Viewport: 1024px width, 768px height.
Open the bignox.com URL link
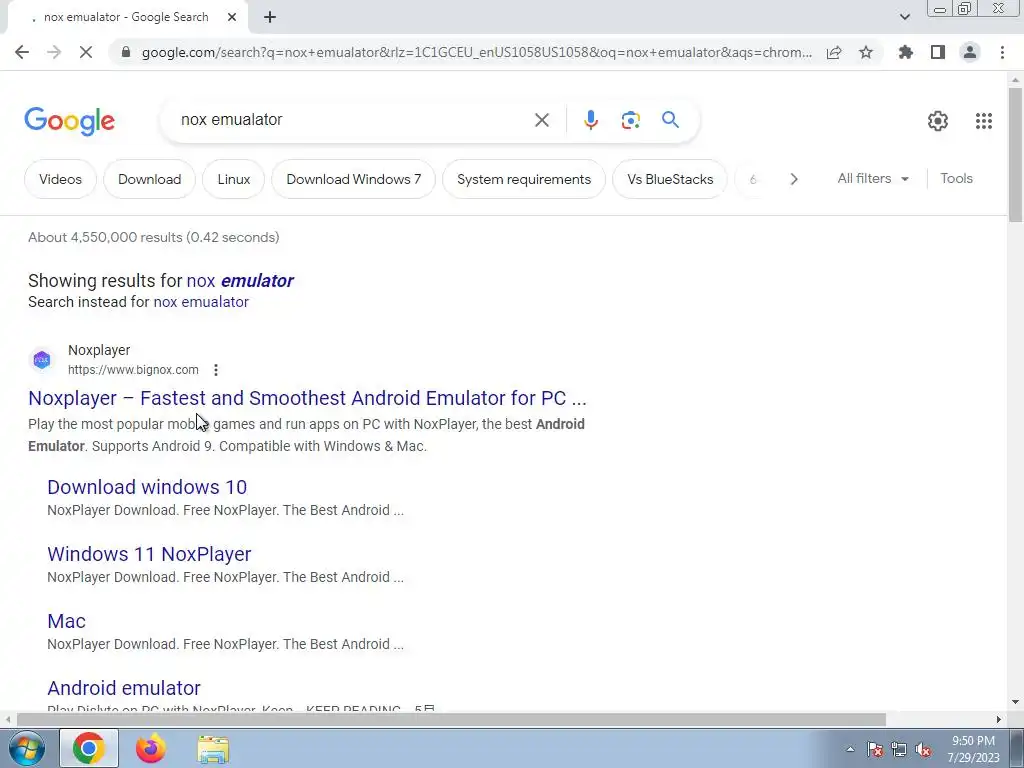(x=133, y=370)
